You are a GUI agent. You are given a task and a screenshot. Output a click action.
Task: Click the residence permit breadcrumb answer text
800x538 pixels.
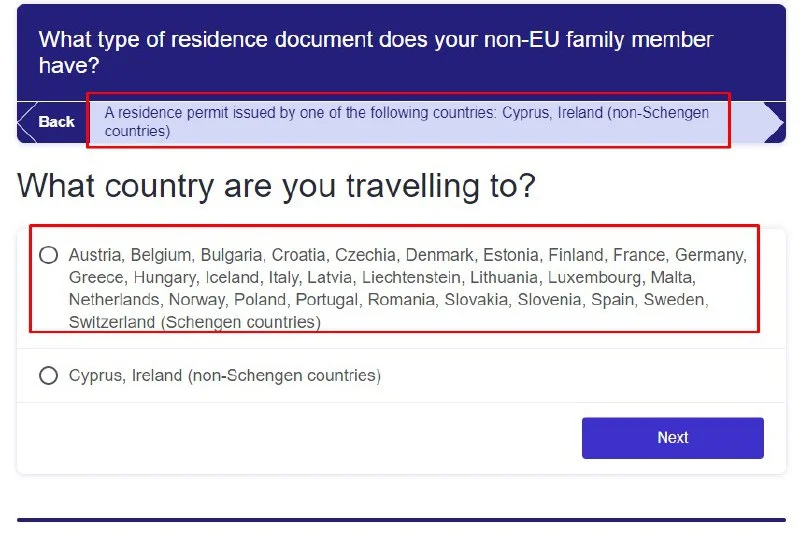point(400,122)
